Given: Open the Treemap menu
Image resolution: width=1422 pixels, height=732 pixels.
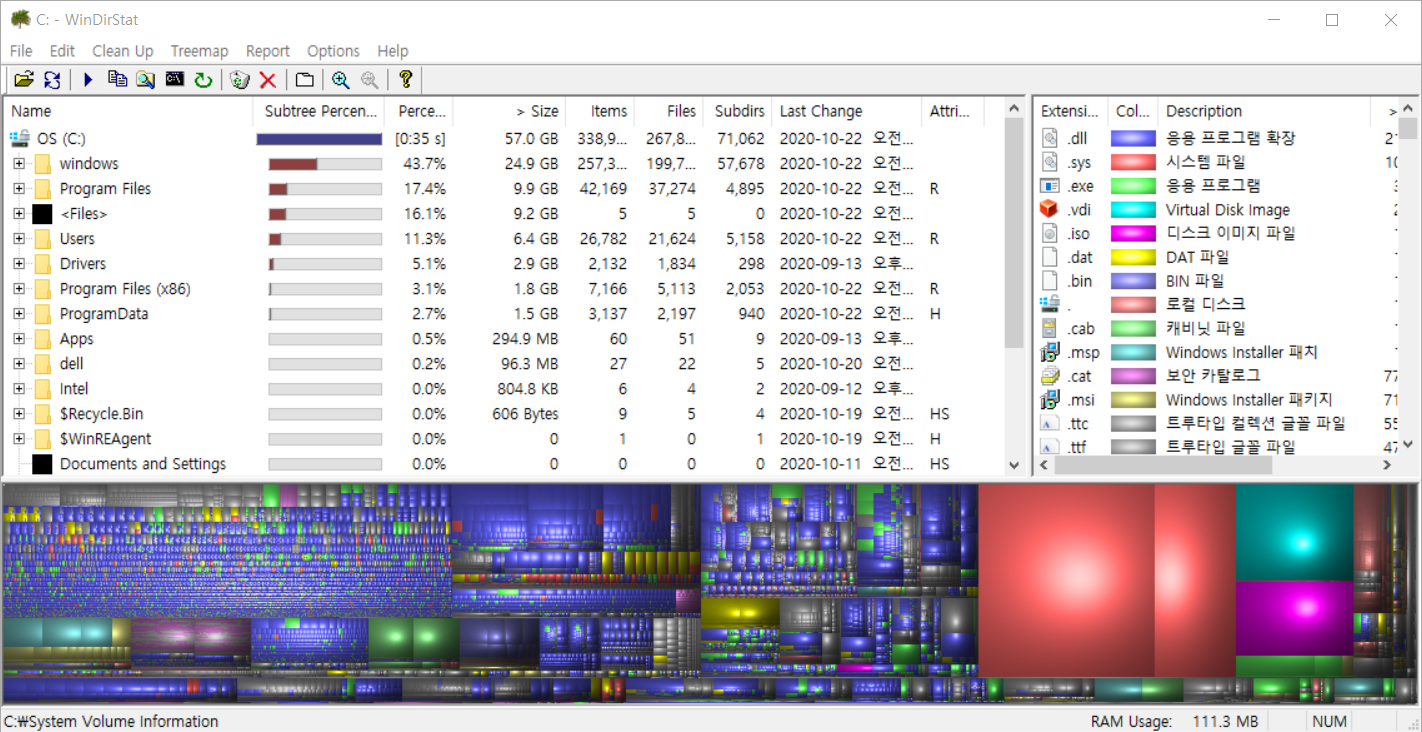Looking at the screenshot, I should [x=199, y=51].
